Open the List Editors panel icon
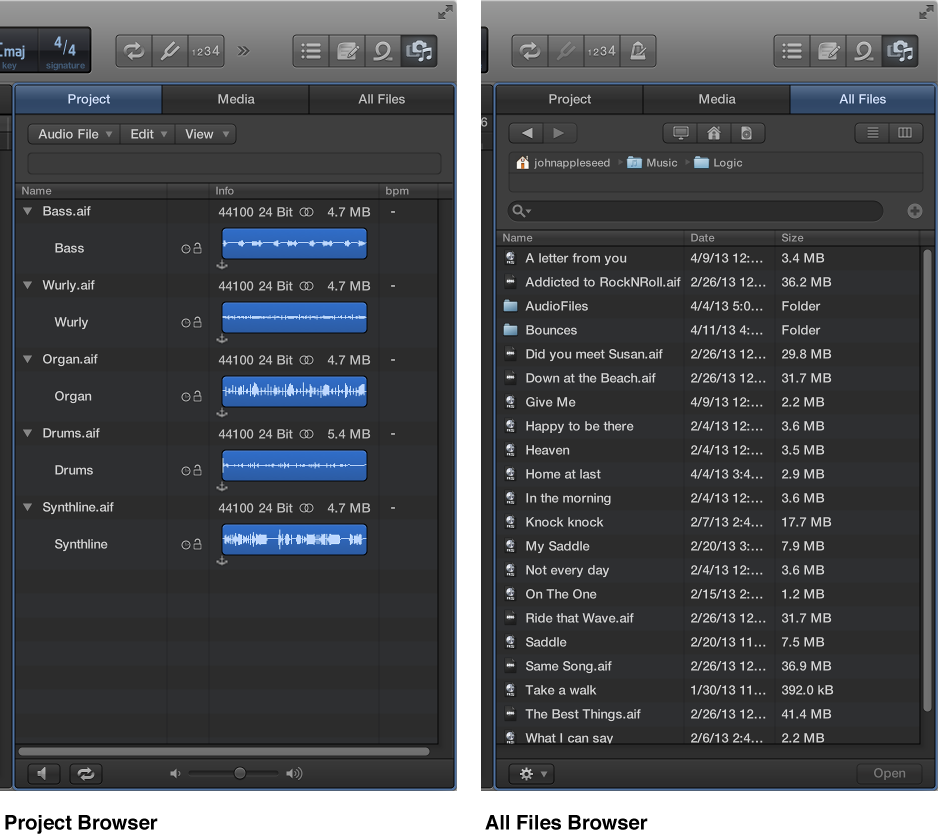 coord(310,50)
